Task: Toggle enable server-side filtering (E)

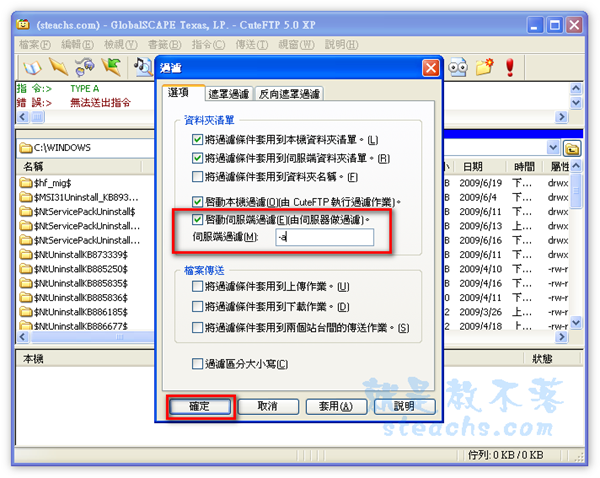Action: pos(197,219)
